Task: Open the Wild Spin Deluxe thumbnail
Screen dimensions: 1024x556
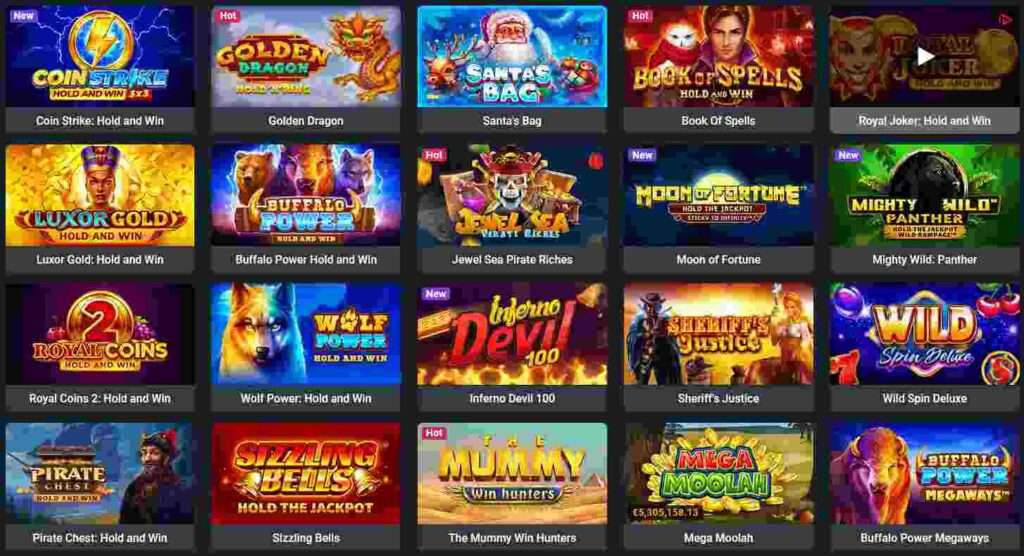Action: point(925,334)
